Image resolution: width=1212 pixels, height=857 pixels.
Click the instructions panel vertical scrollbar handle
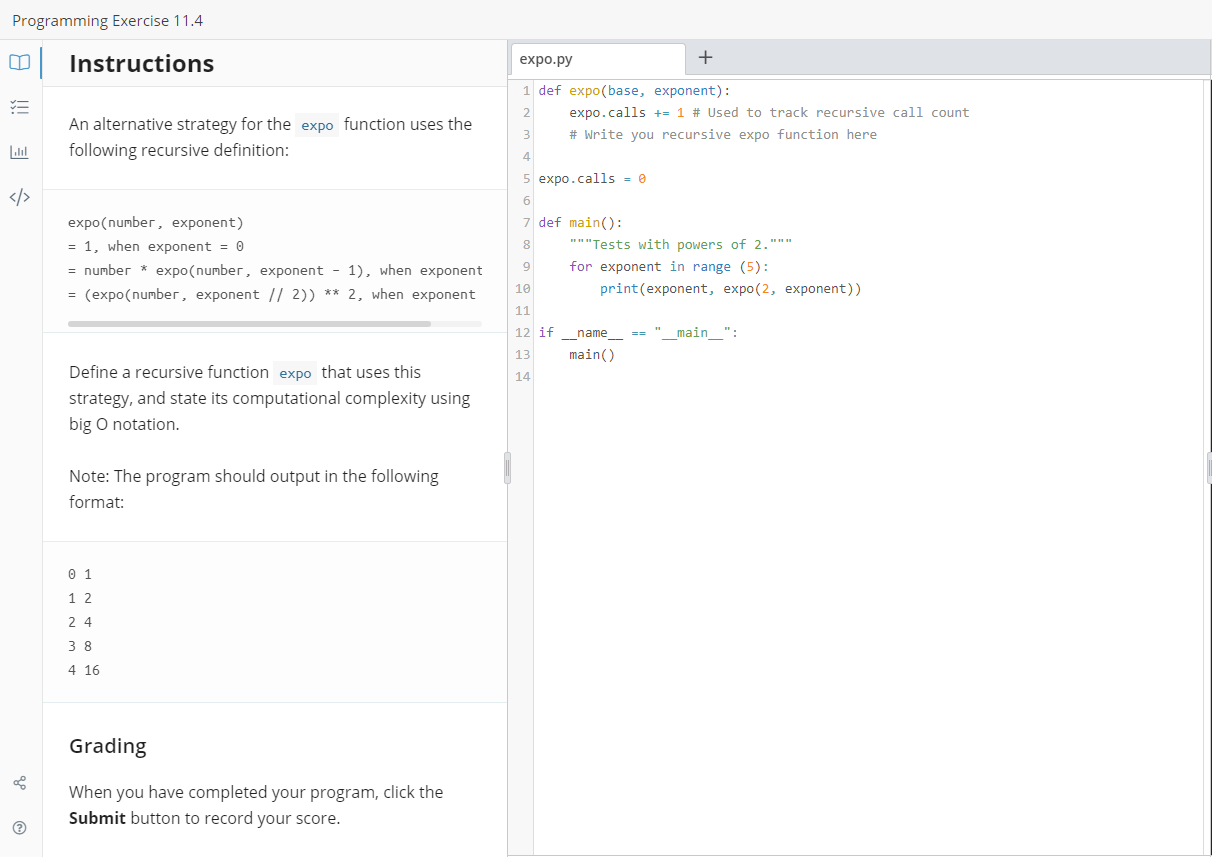(x=507, y=467)
